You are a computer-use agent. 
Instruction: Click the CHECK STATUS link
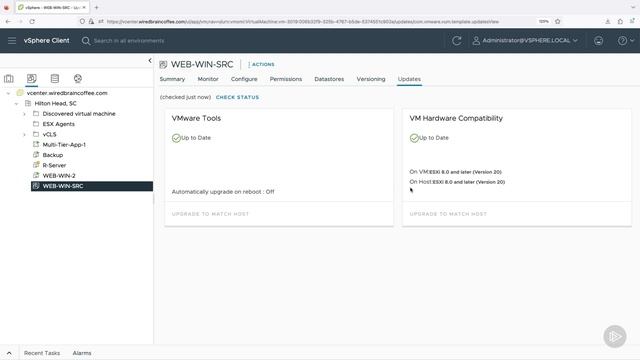pos(238,97)
